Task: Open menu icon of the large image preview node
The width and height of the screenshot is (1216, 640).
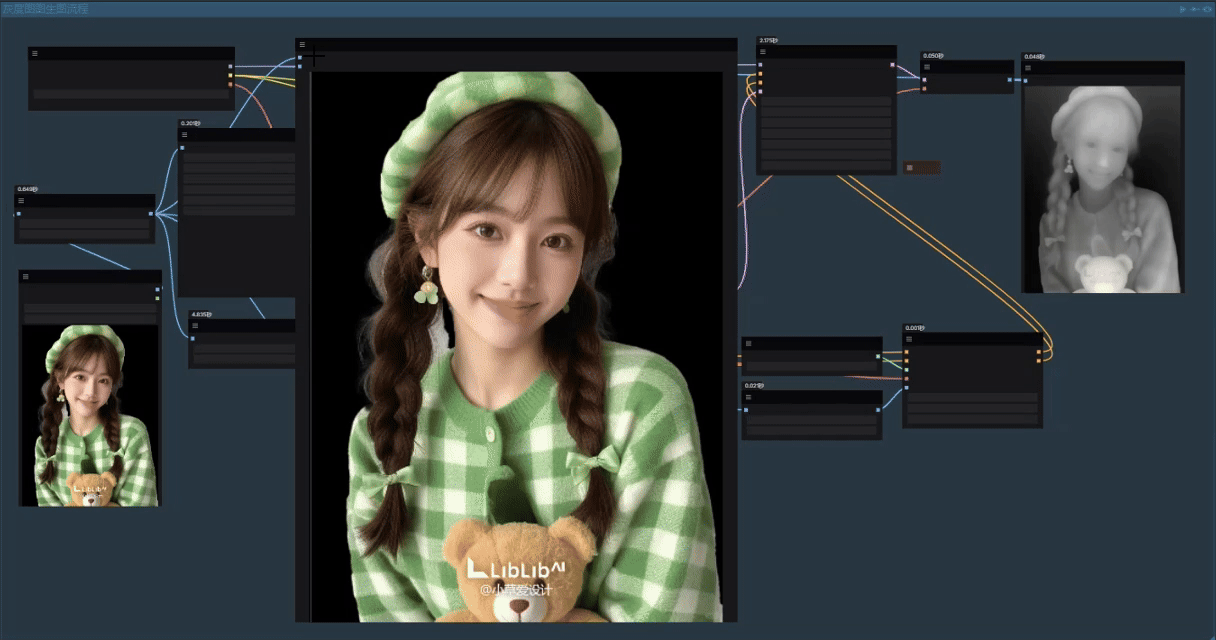Action: (x=302, y=44)
